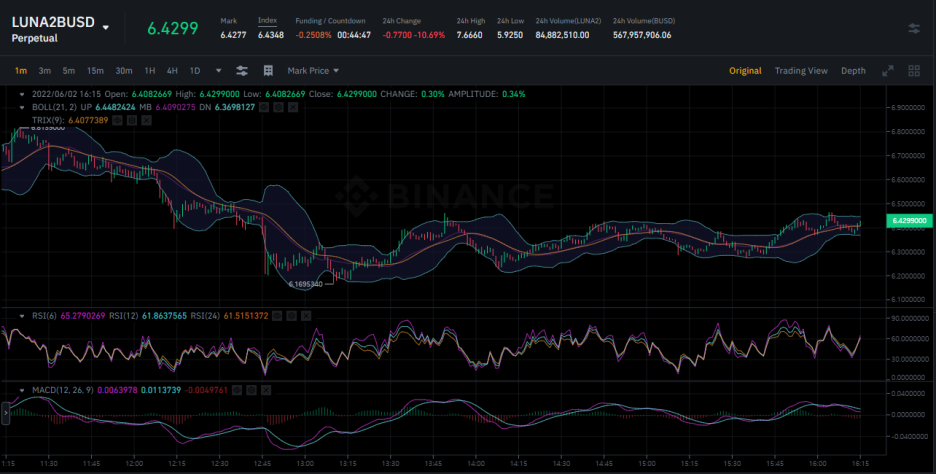This screenshot has width=936, height=474.
Task: Remove the TRIX indicator
Action: pyautogui.click(x=146, y=120)
